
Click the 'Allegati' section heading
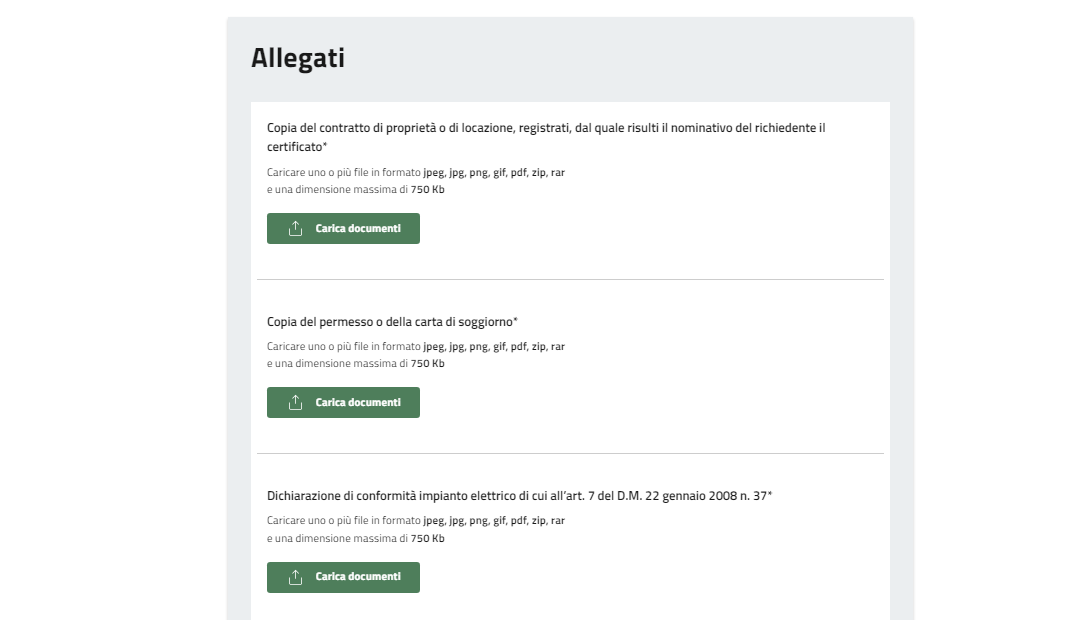coord(298,58)
